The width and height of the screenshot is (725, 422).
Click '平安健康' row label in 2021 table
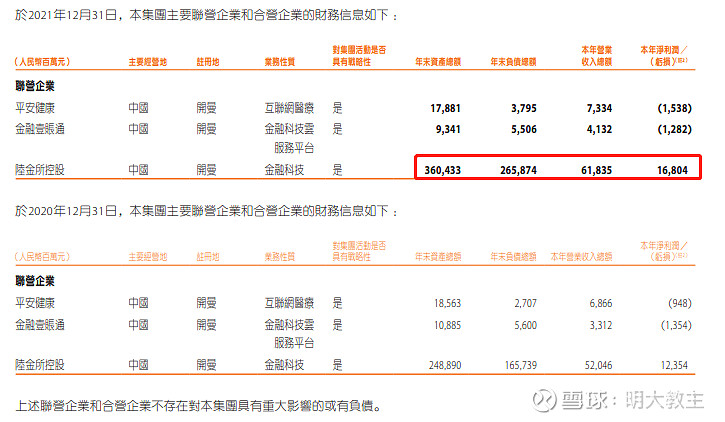tap(35, 108)
